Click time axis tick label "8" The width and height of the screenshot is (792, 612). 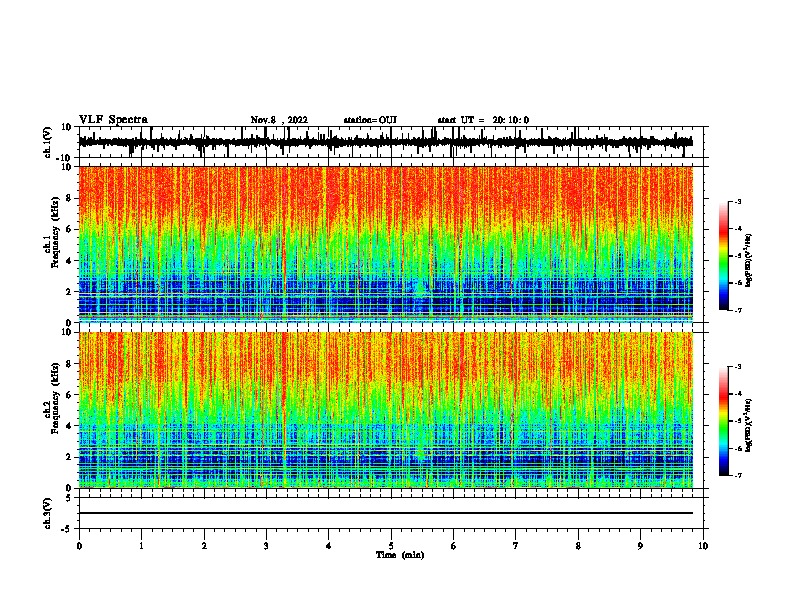tap(578, 546)
